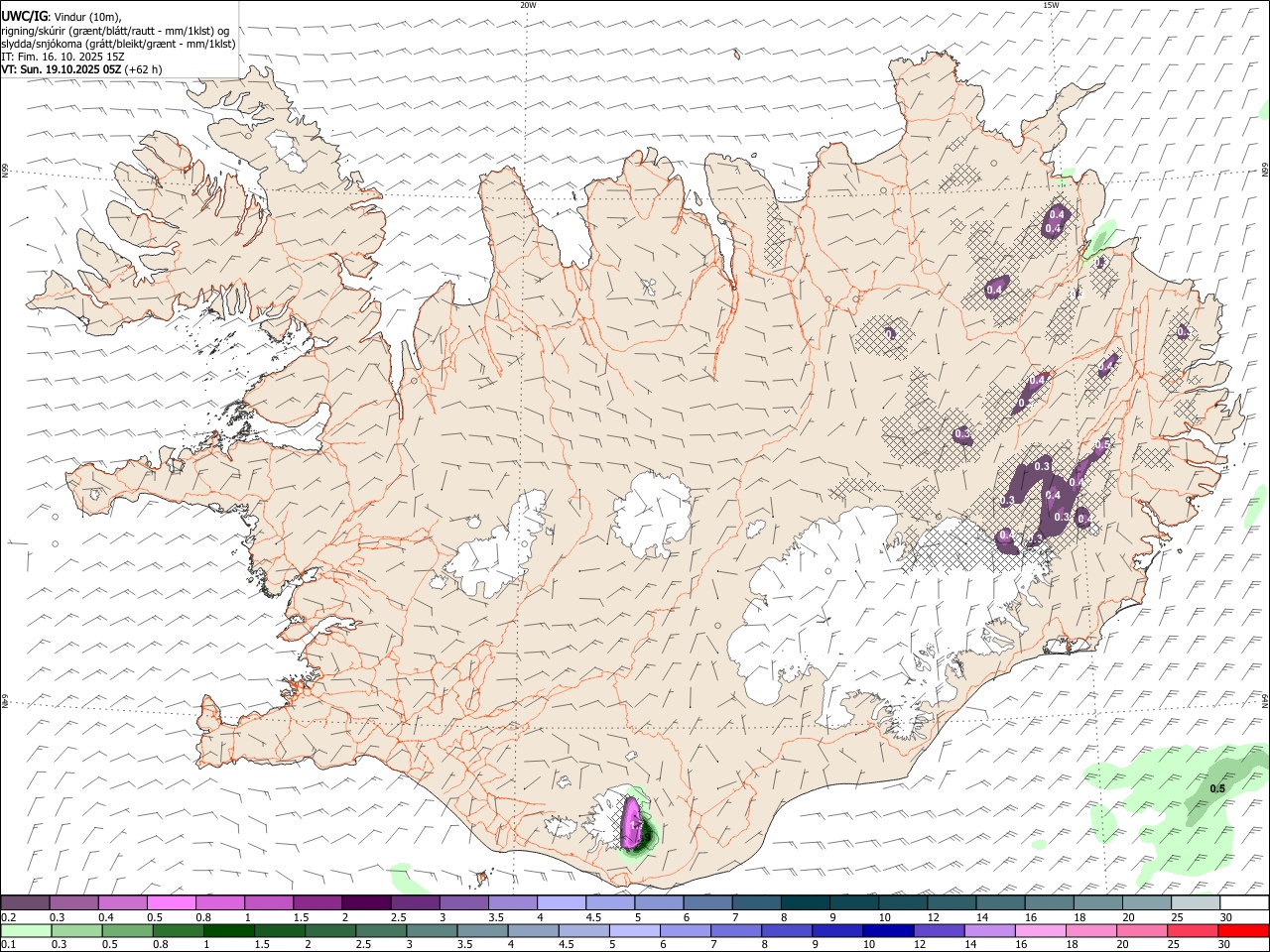Viewport: 1270px width, 952px height.
Task: Pick the dark mauve snow swatch labeled 0.2
Action: tap(25, 902)
